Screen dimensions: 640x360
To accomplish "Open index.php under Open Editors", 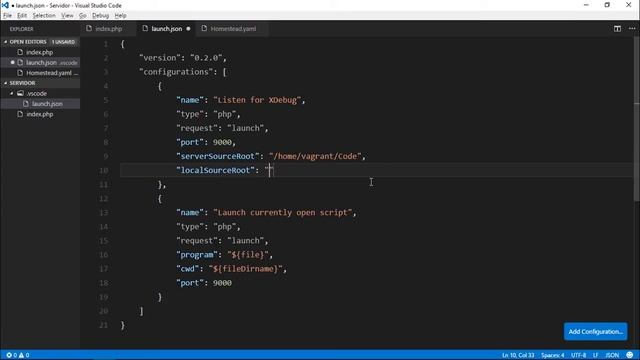I will tap(40, 52).
